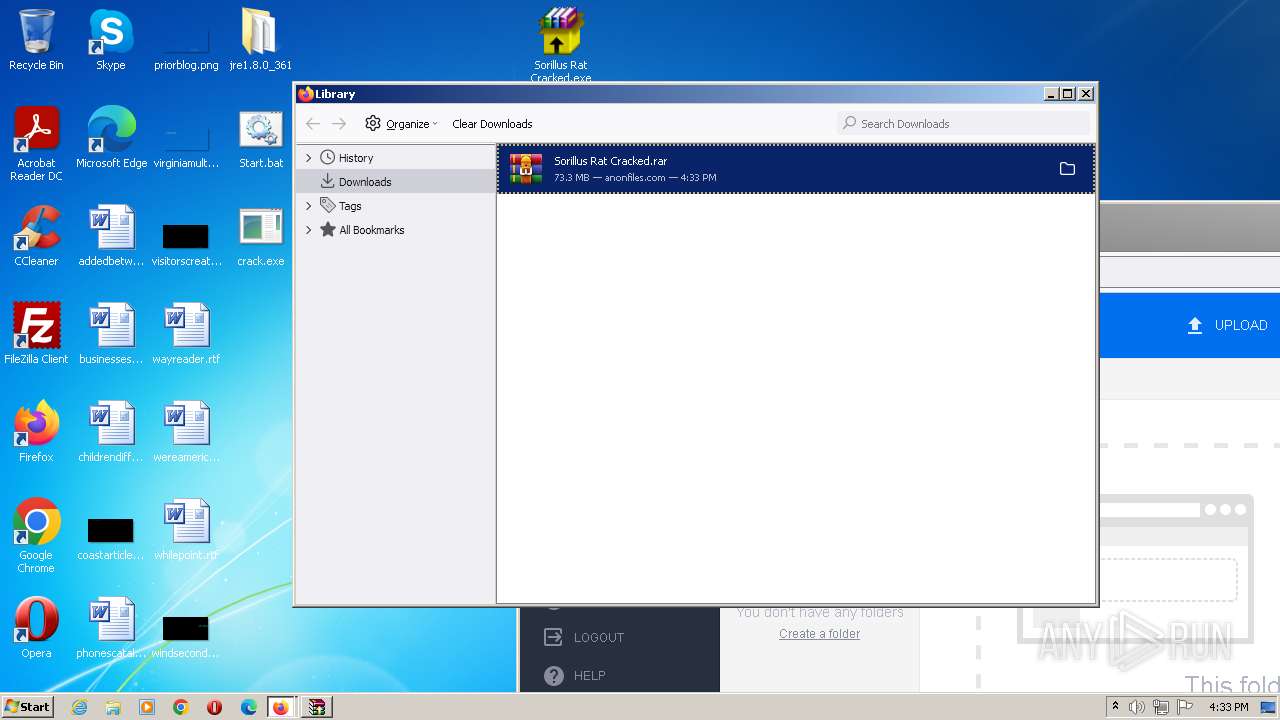Expand the History tree node

[308, 158]
